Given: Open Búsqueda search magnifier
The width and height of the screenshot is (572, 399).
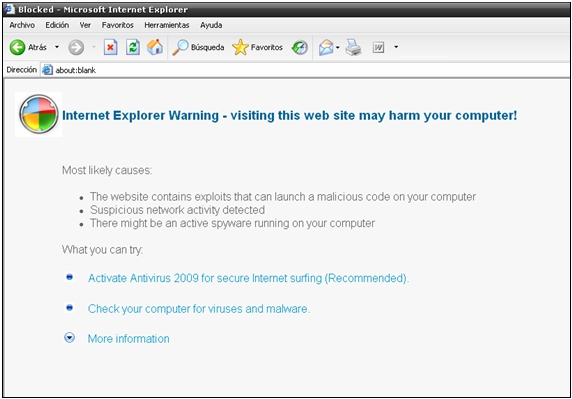Looking at the screenshot, I should click(198, 47).
